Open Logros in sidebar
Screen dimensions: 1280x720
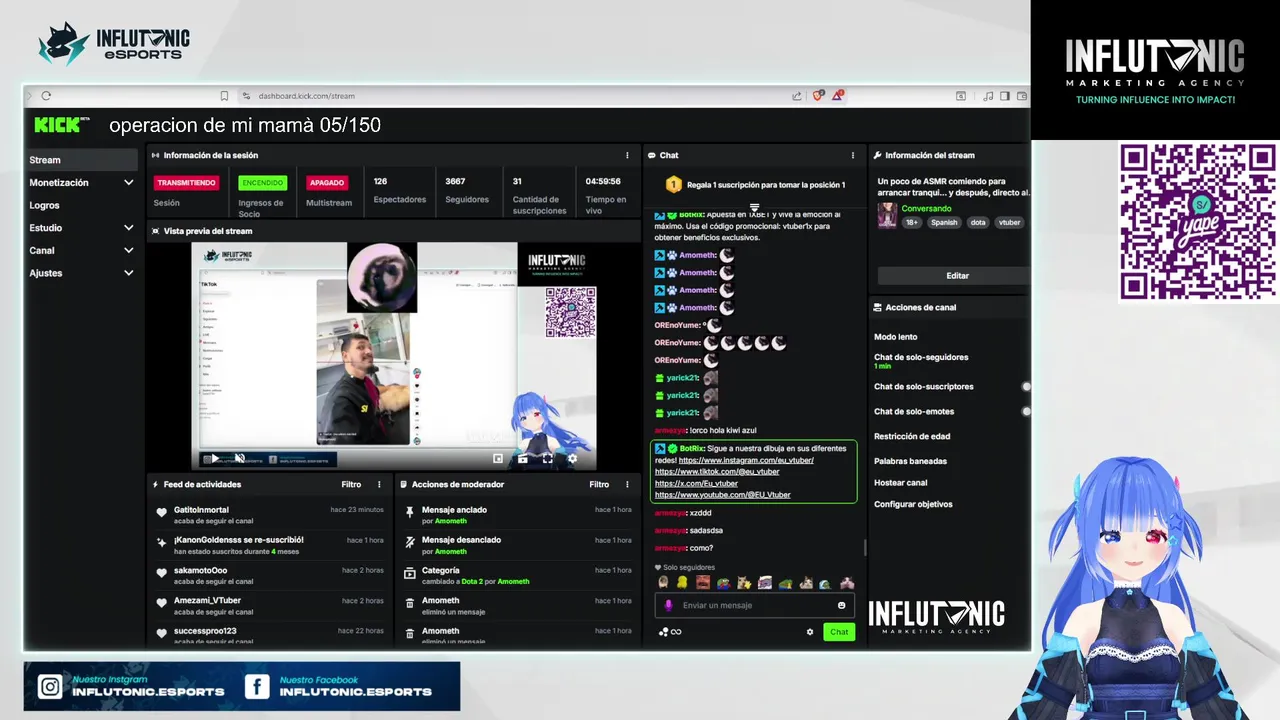(44, 205)
